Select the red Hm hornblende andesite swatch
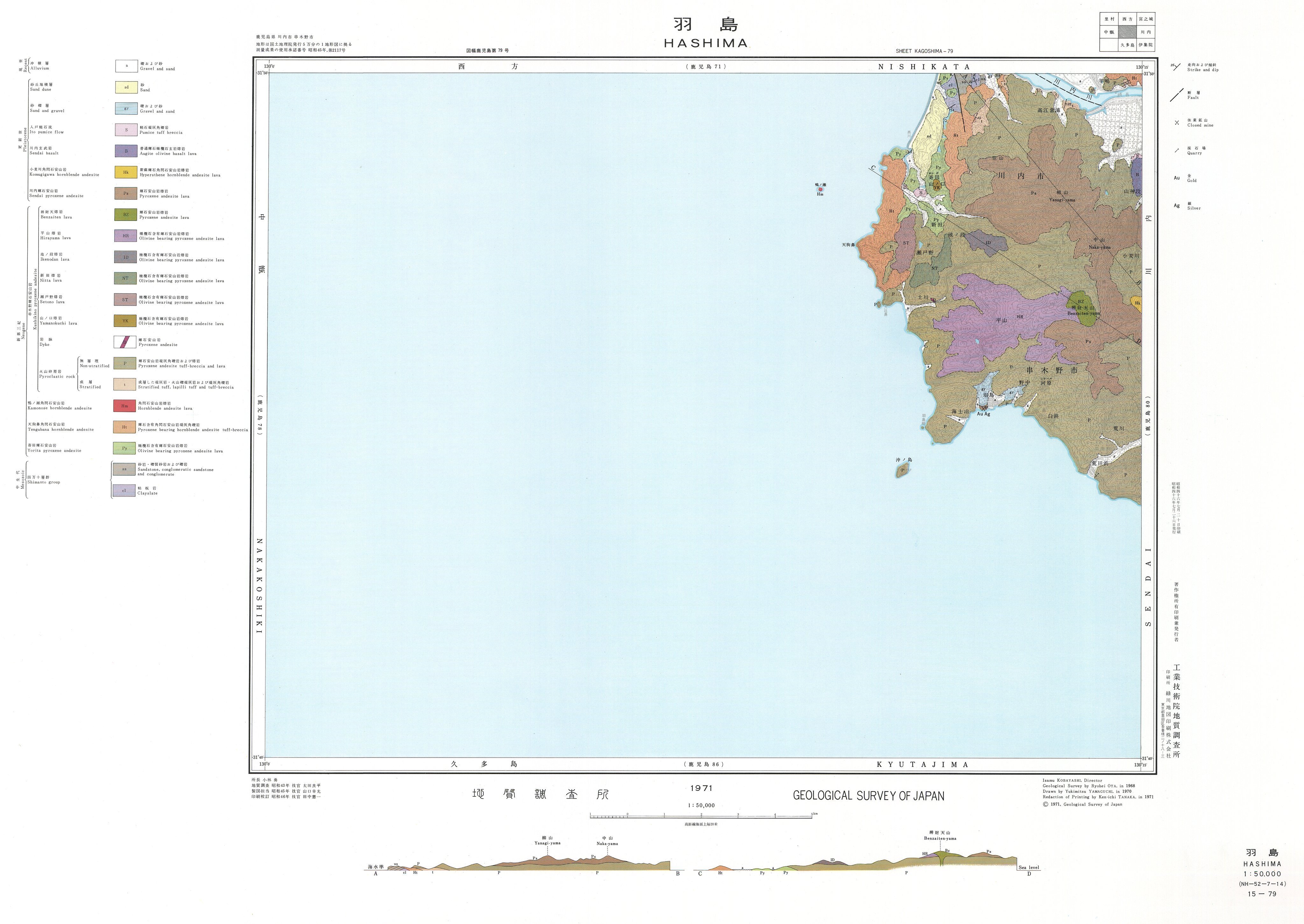The width and height of the screenshot is (1304, 924). 125,406
